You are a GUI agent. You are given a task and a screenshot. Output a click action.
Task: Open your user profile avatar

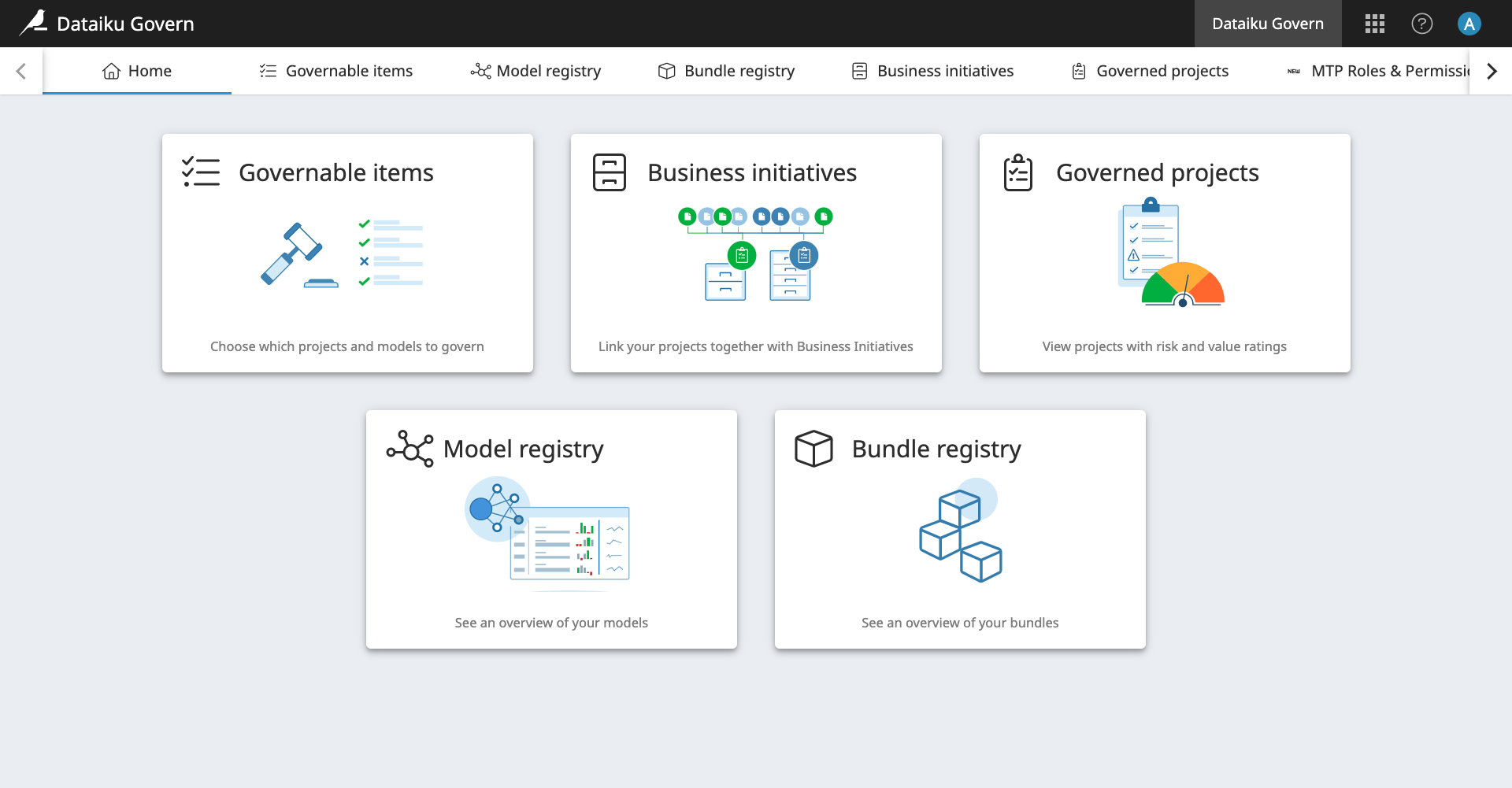click(1469, 24)
